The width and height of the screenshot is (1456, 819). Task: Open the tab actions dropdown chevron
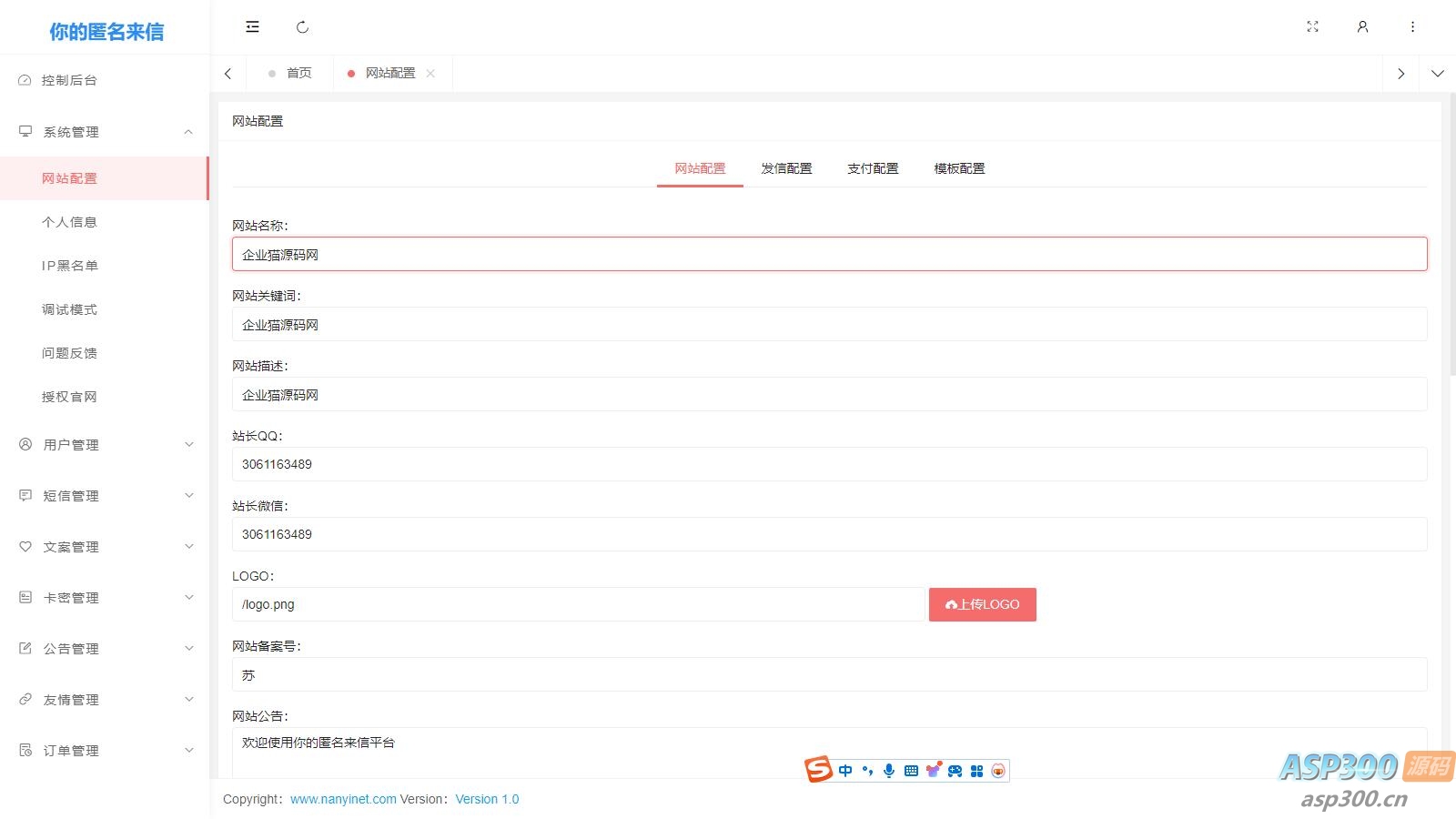[x=1437, y=74]
